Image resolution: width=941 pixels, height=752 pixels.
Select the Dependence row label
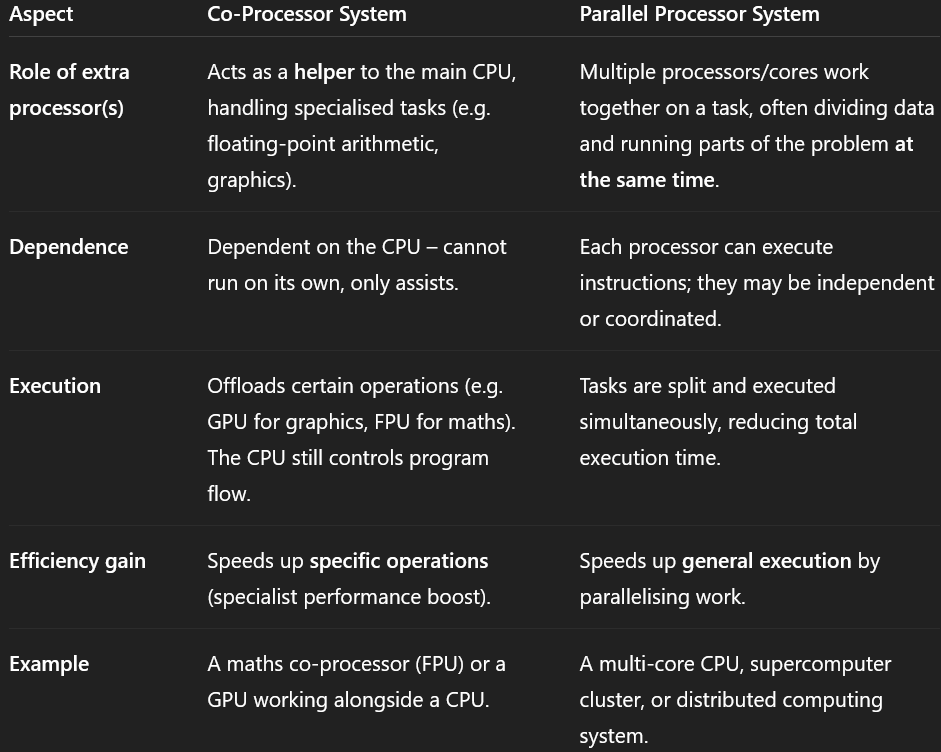point(68,247)
